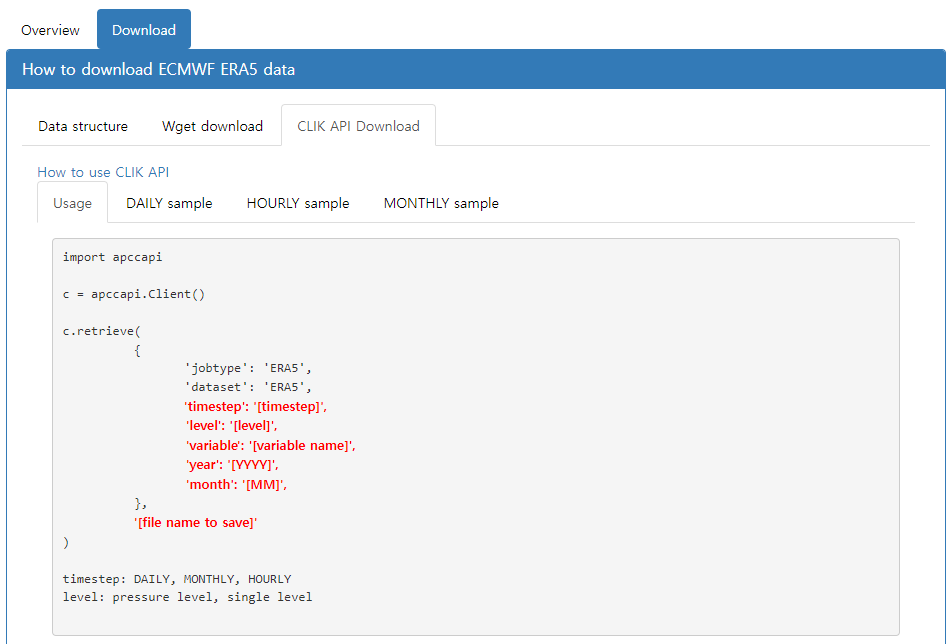Click the 'level: pressure level, single level' note
951x644 pixels.
pyautogui.click(x=187, y=597)
